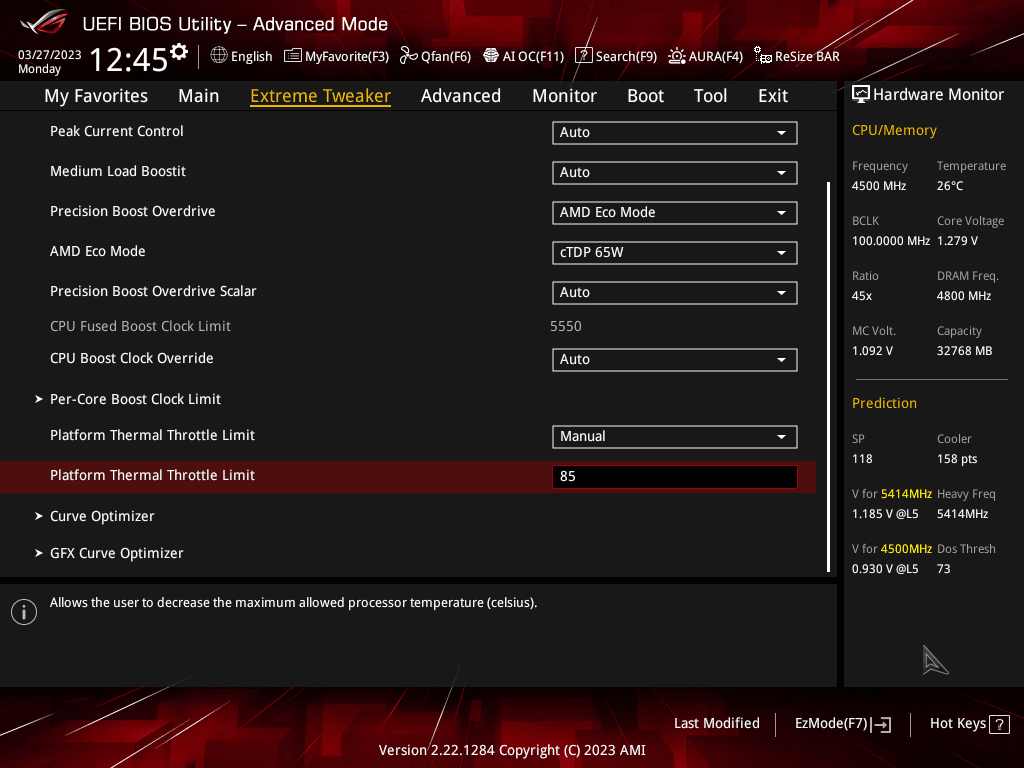Open CPU Boost Clock Override dropdown

(675, 360)
